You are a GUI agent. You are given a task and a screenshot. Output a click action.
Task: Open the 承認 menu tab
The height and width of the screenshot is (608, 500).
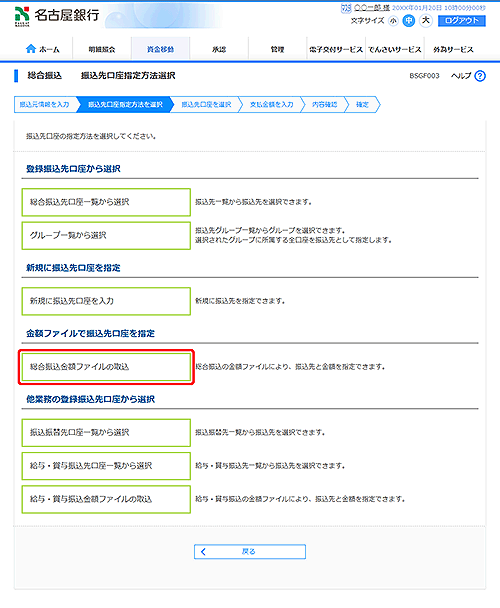coord(219,49)
